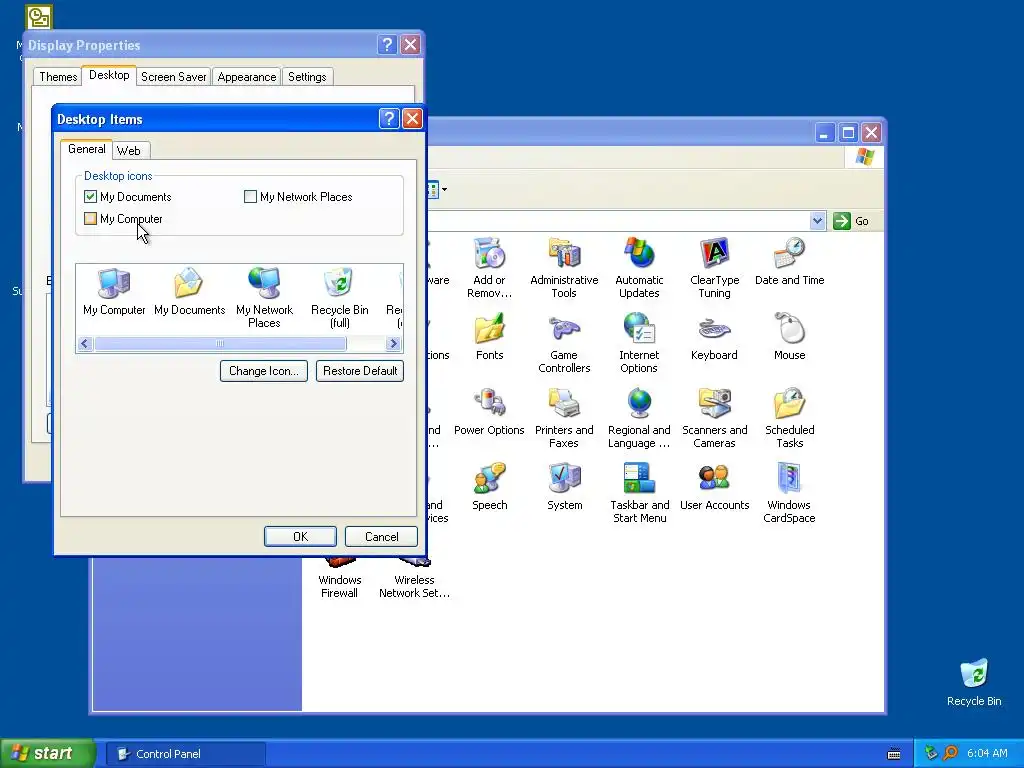Uncheck My Documents checkbox
The width and height of the screenshot is (1024, 768).
(x=90, y=197)
